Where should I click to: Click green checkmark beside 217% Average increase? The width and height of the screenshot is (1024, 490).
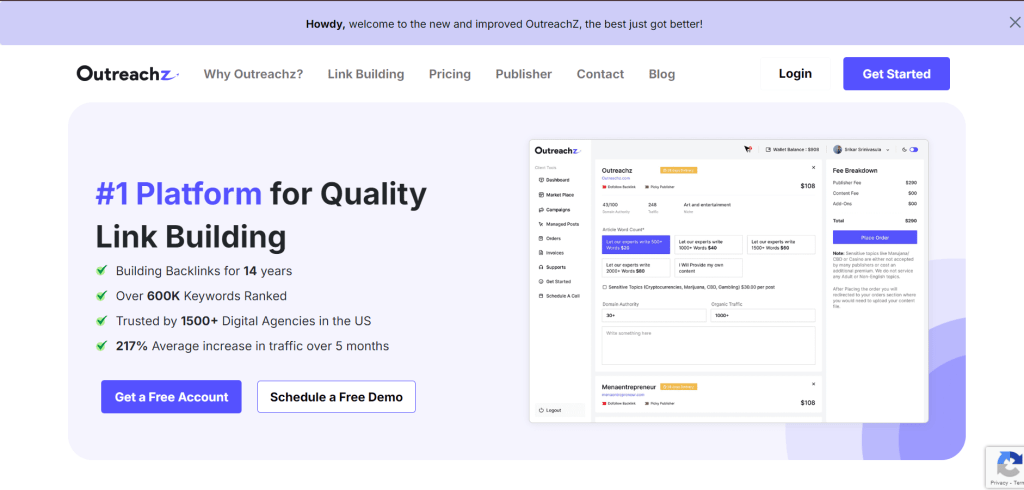[x=102, y=345]
